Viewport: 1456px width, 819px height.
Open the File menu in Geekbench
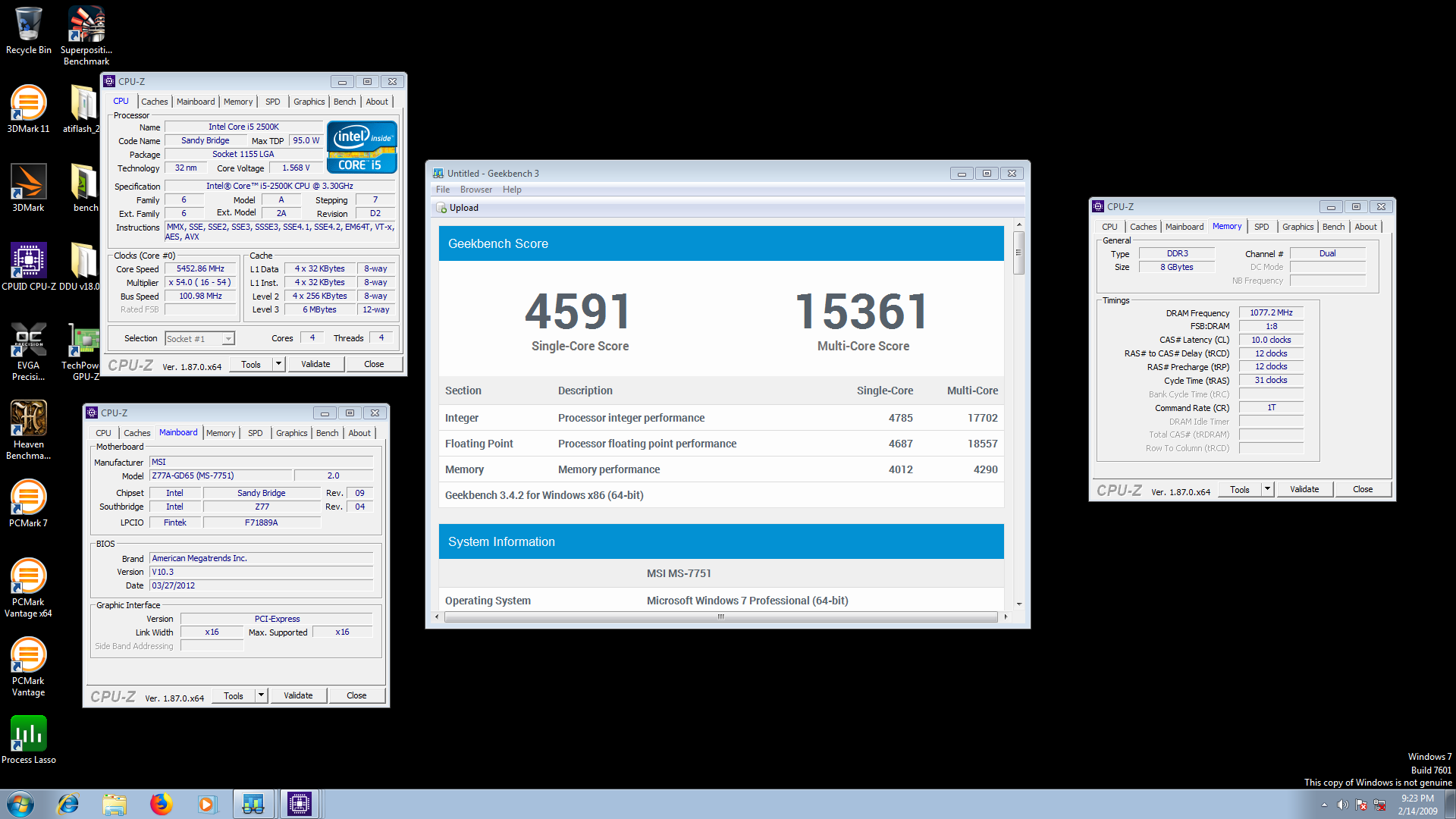click(x=443, y=190)
